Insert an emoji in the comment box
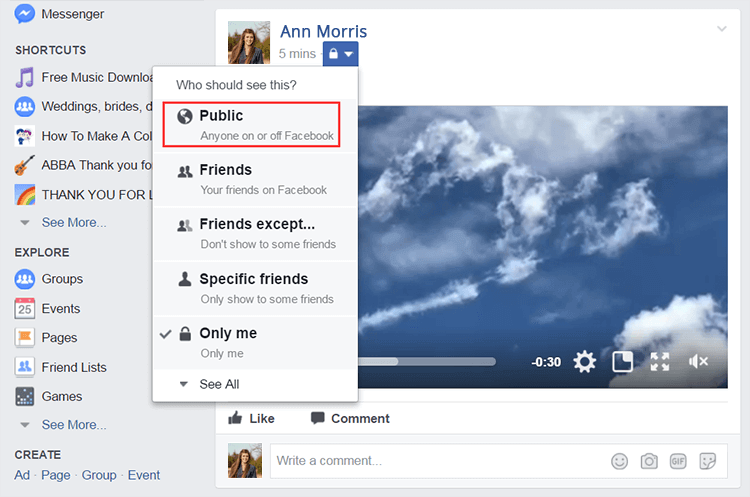Screen dimensions: 750x497 (619, 461)
